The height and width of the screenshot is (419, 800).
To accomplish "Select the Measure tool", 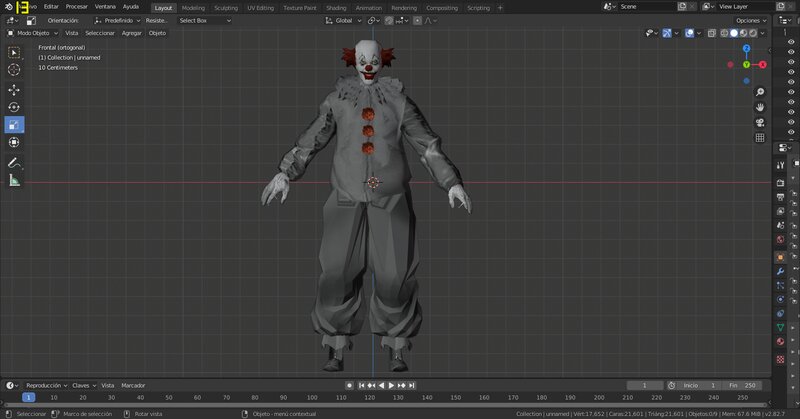I will pos(14,180).
